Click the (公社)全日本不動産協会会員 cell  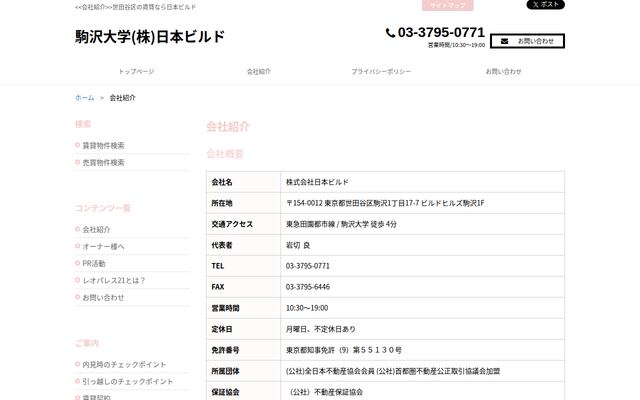pos(422,371)
